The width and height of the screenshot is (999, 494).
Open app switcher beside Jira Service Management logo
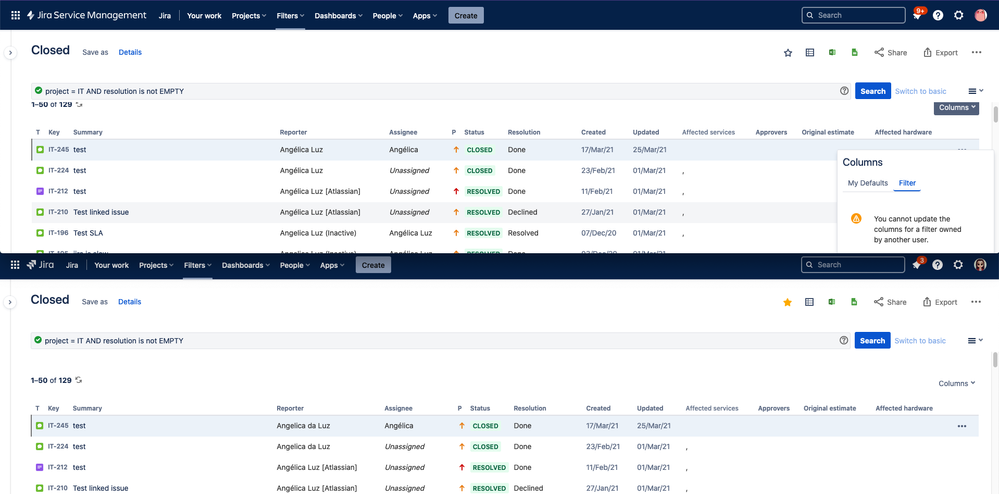(15, 15)
